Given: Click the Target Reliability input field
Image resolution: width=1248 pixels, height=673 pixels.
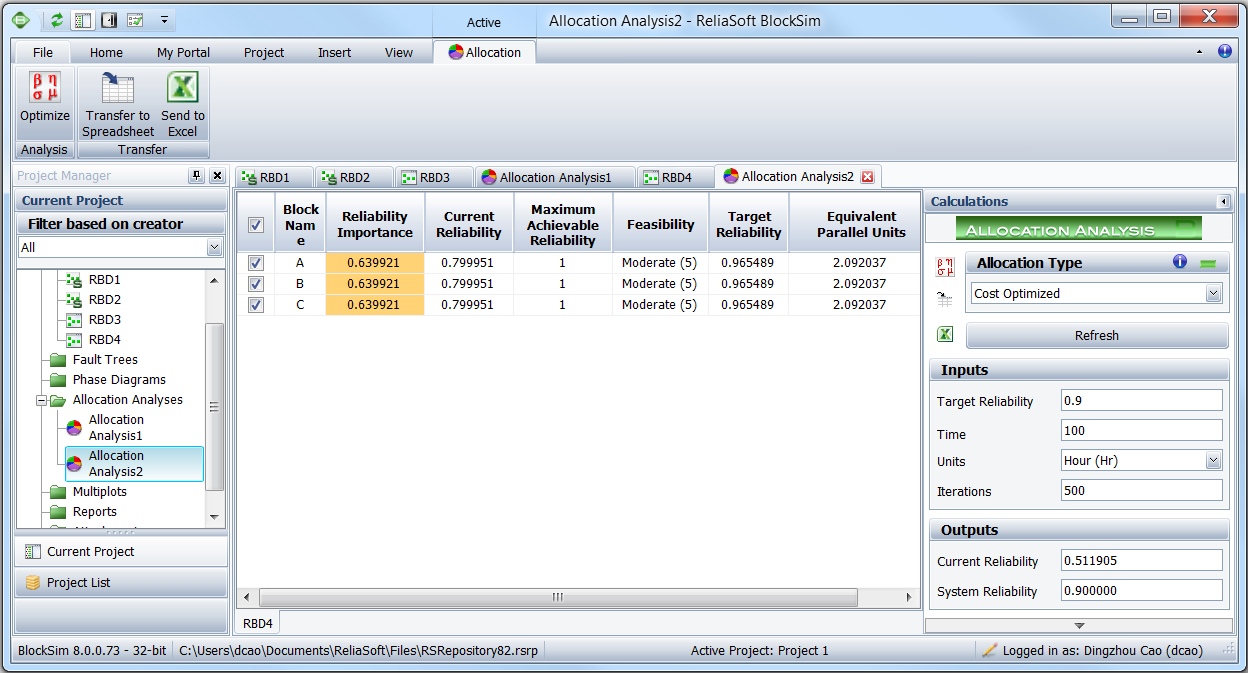Looking at the screenshot, I should pyautogui.click(x=1142, y=400).
